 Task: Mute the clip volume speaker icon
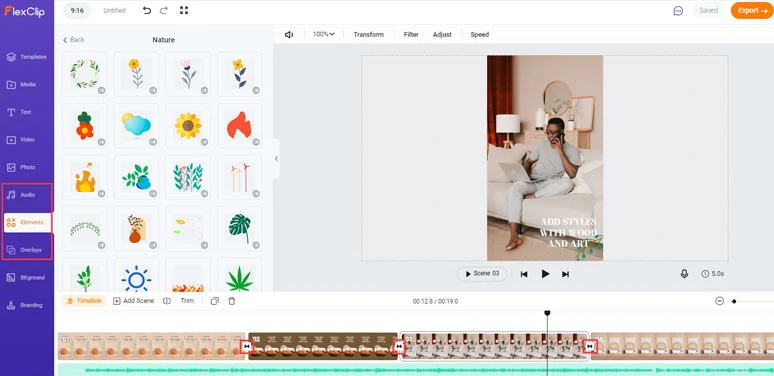(289, 35)
